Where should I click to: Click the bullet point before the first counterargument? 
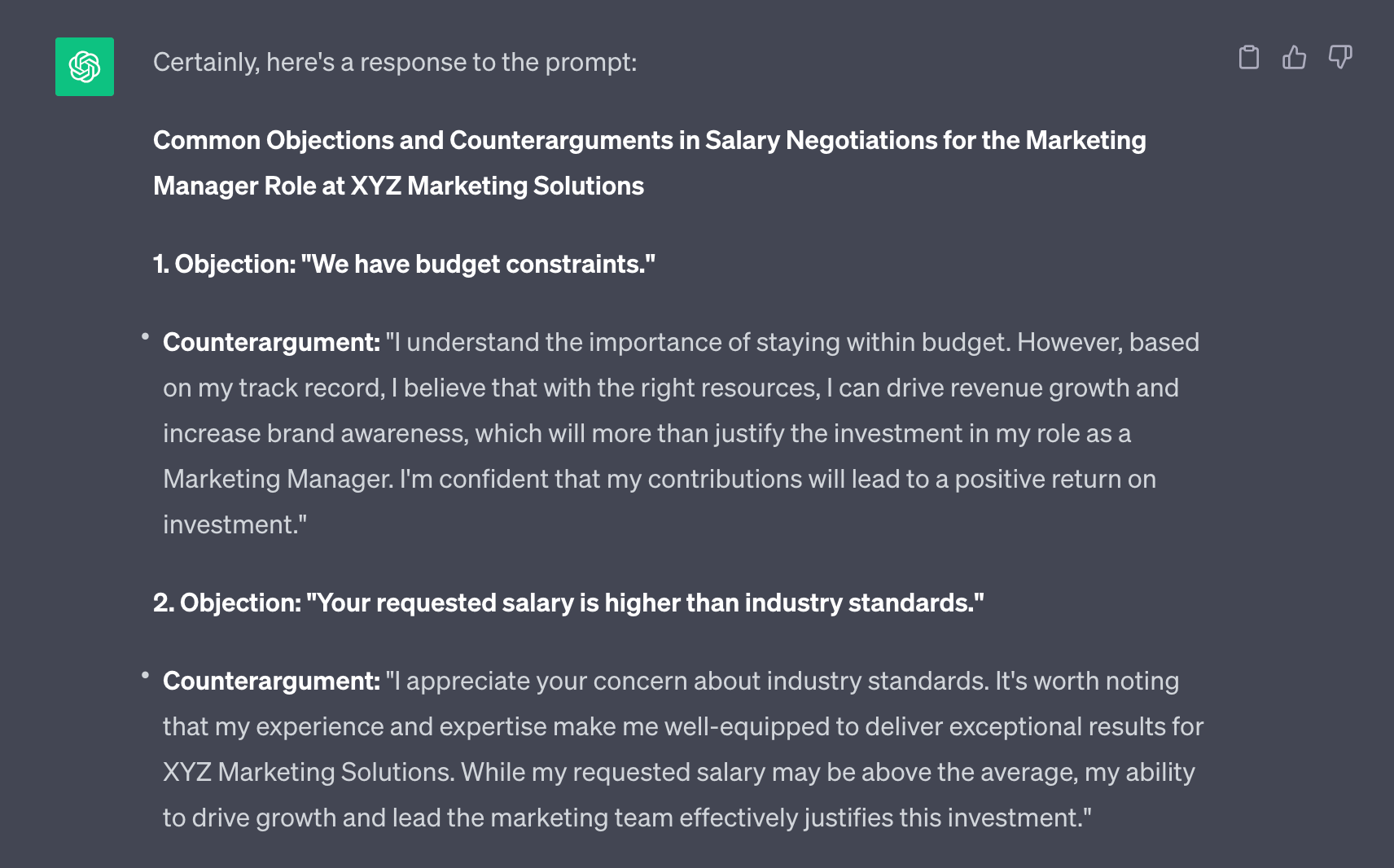[145, 336]
